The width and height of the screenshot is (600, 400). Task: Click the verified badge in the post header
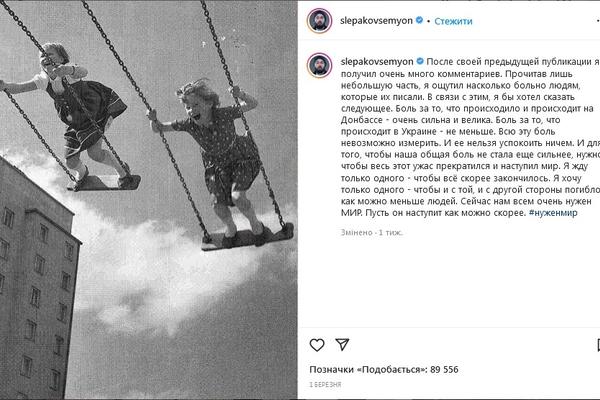coord(419,20)
